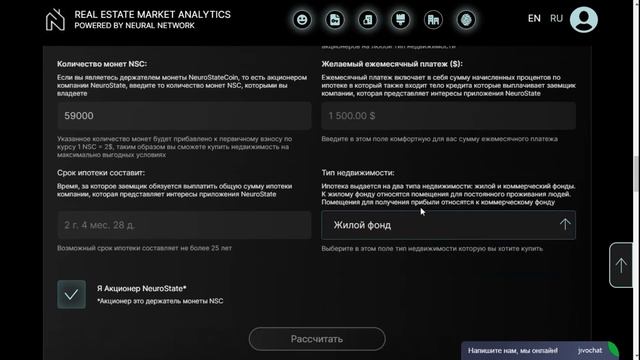Open the smiley face section icon
Screen dimensions: 640x360
click(x=302, y=20)
